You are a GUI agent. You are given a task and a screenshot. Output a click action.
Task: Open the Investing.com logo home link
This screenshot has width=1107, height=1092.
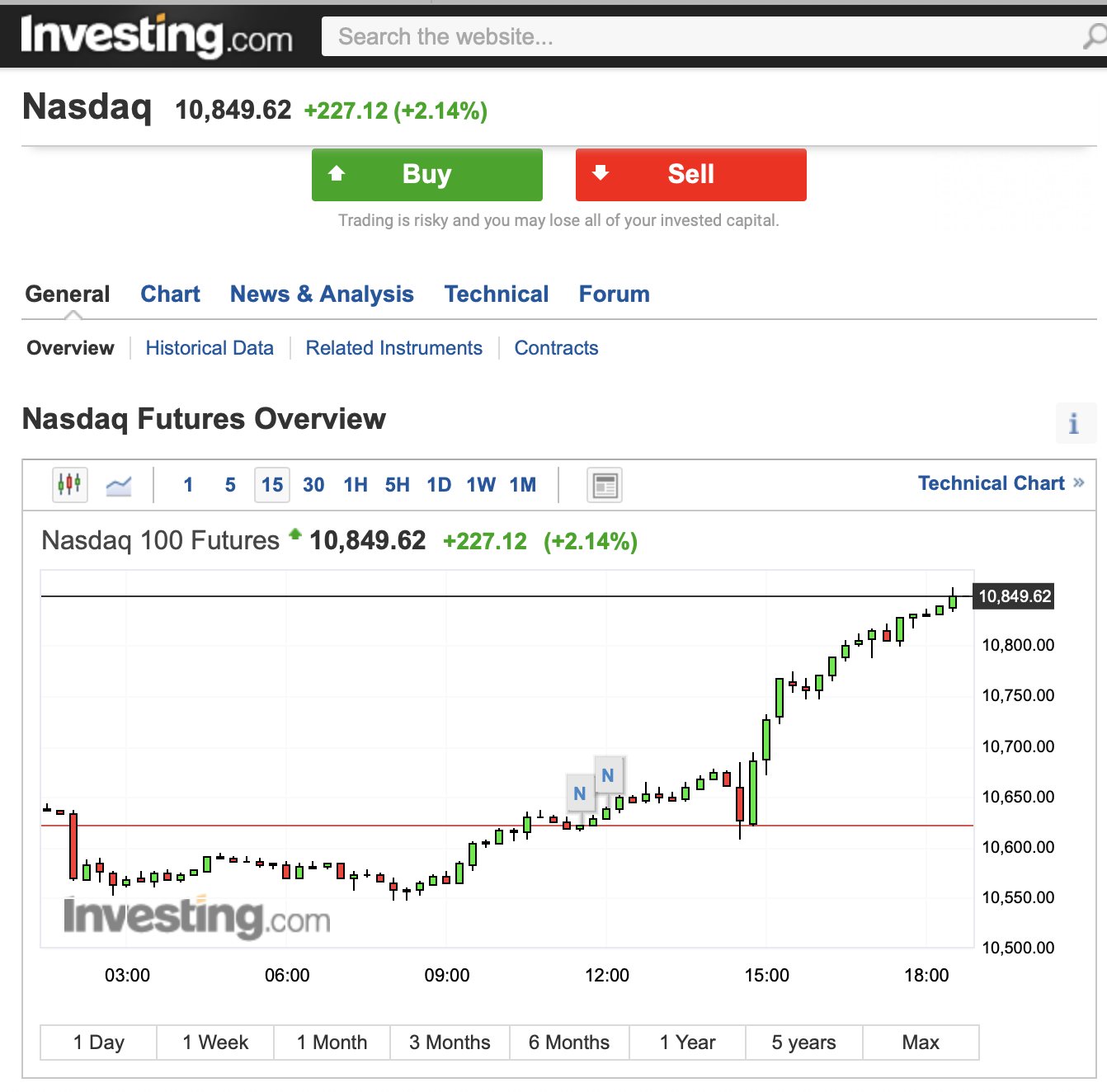(157, 36)
